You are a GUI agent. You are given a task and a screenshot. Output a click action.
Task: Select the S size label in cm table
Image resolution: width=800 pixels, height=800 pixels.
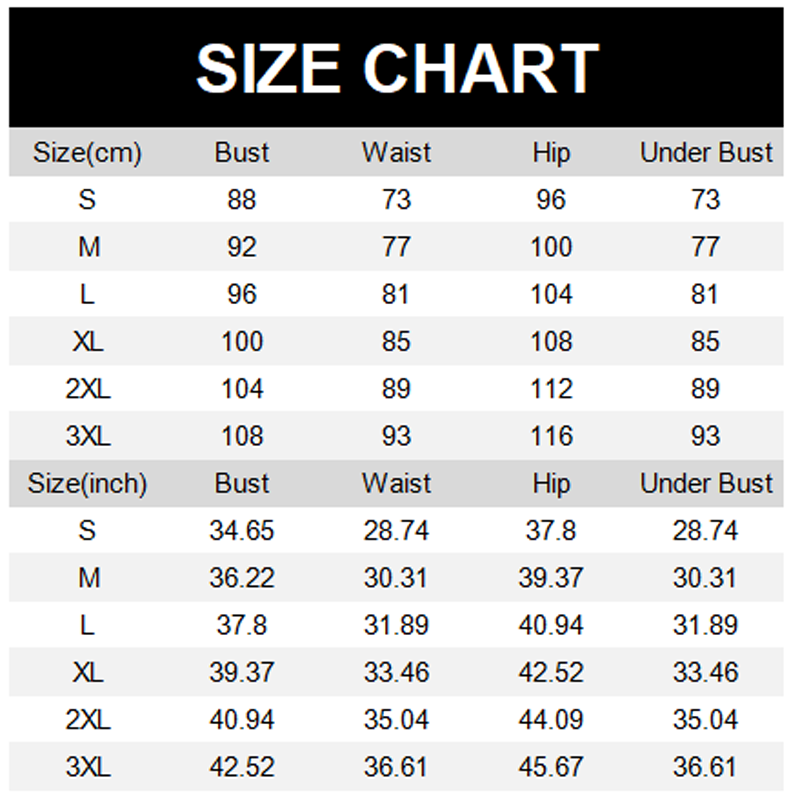88,200
